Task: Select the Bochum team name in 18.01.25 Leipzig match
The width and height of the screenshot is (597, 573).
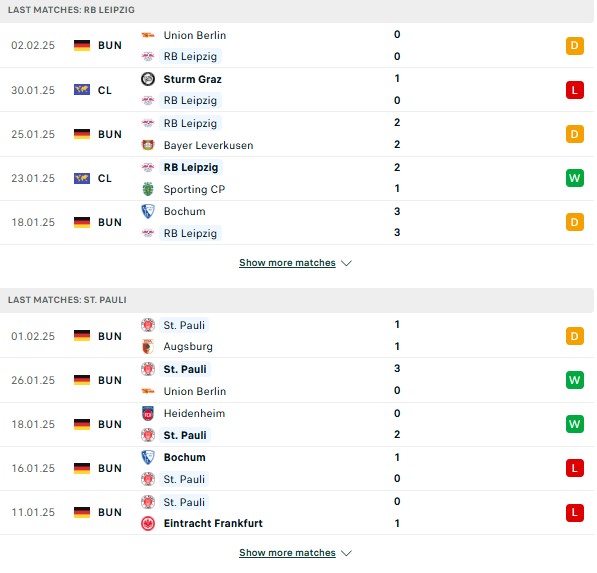Action: (x=185, y=211)
